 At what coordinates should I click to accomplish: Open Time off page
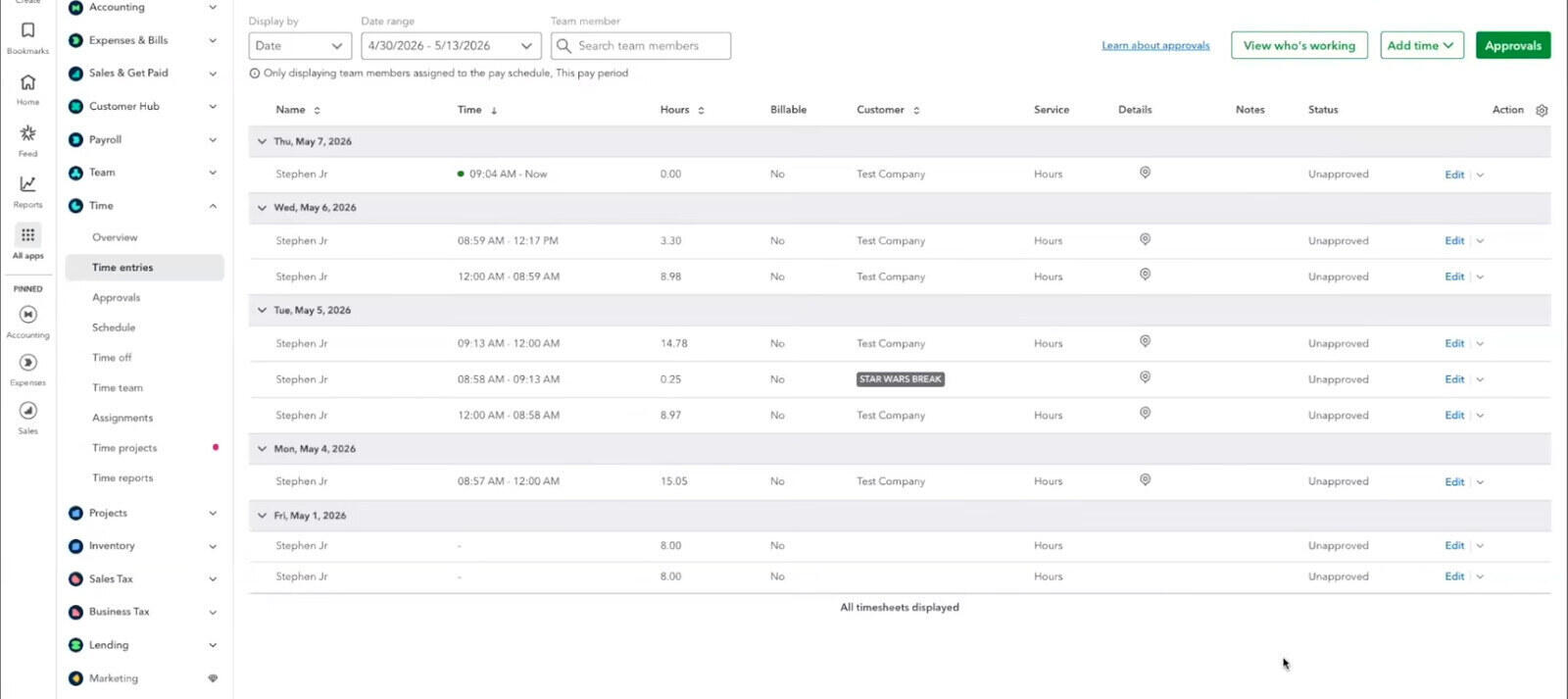[x=112, y=358]
